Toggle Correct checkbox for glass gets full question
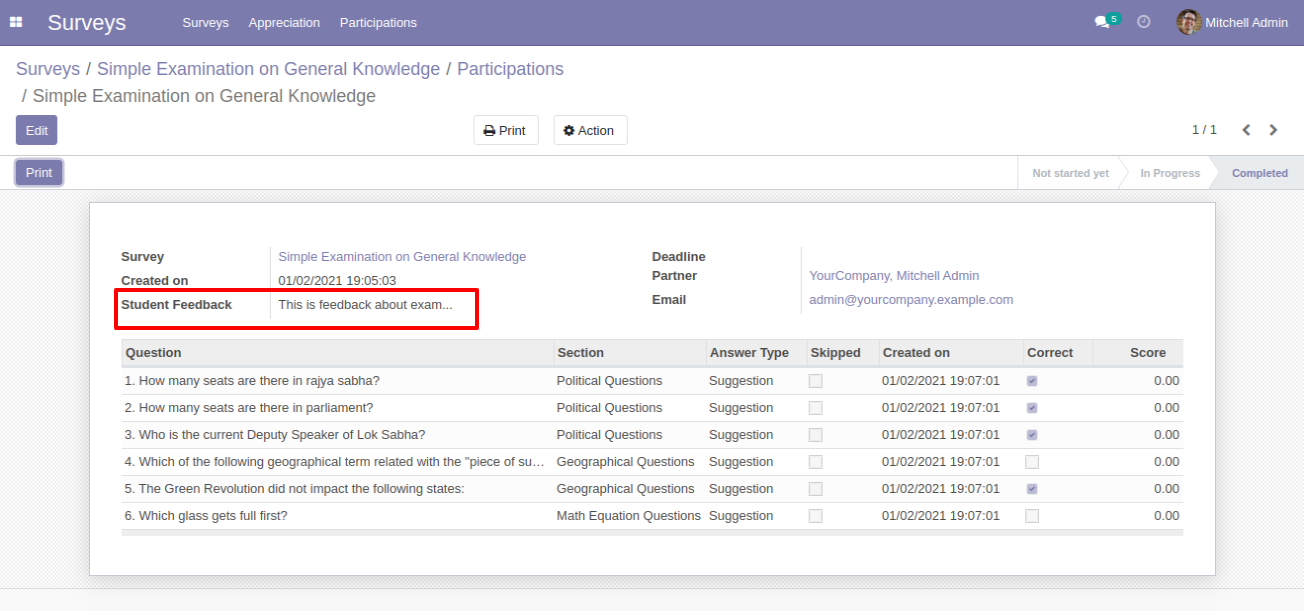The height and width of the screenshot is (611, 1304). click(1032, 516)
